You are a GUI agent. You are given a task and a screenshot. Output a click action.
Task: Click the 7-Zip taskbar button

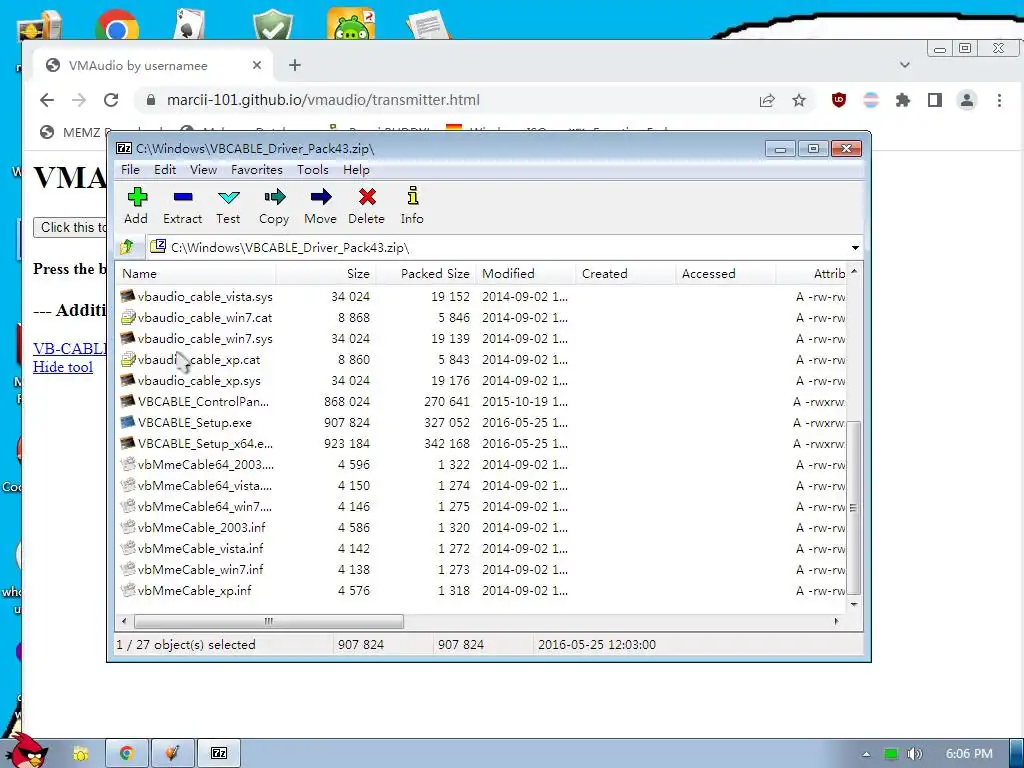219,754
